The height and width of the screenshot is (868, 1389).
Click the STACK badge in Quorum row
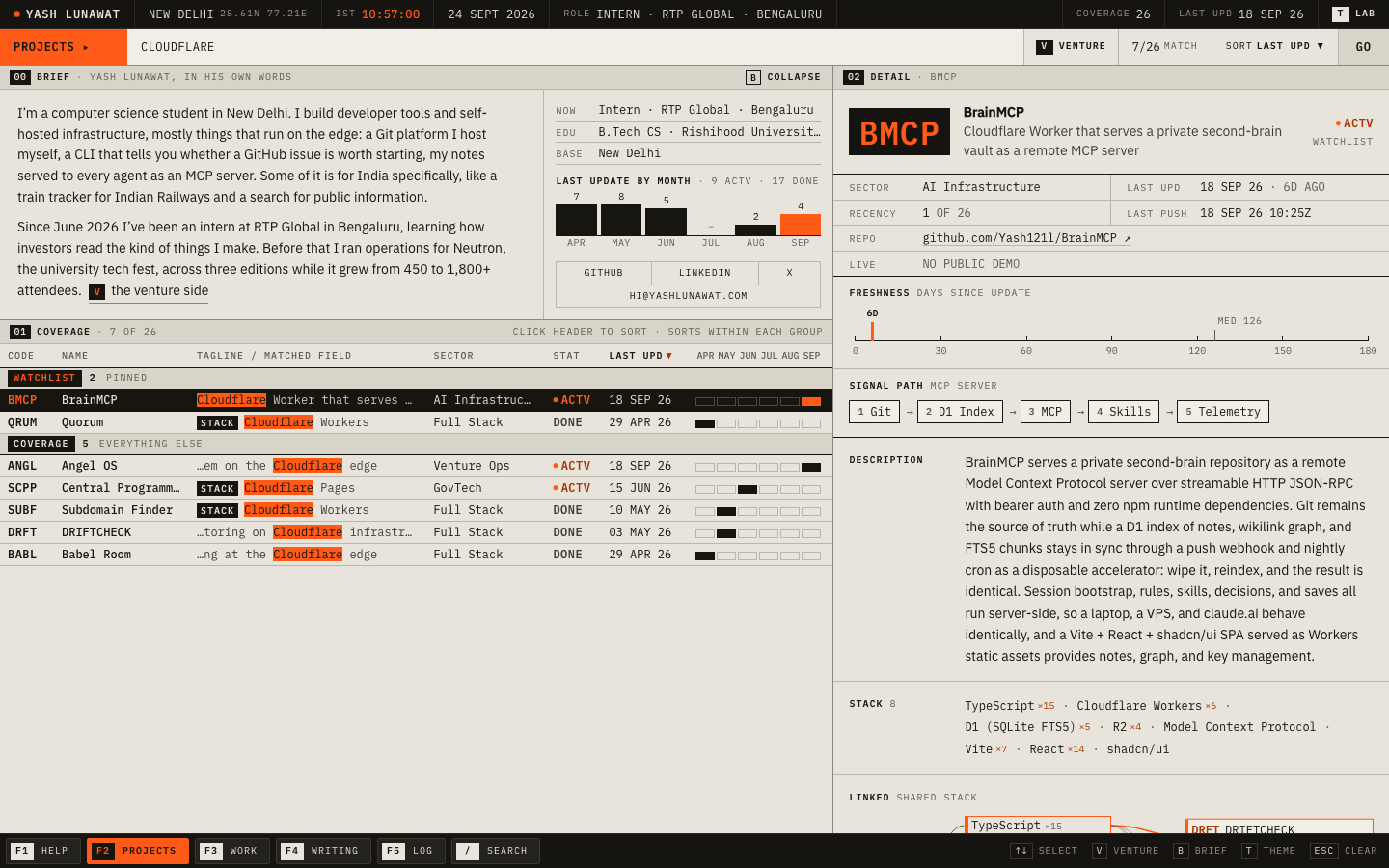tap(217, 422)
